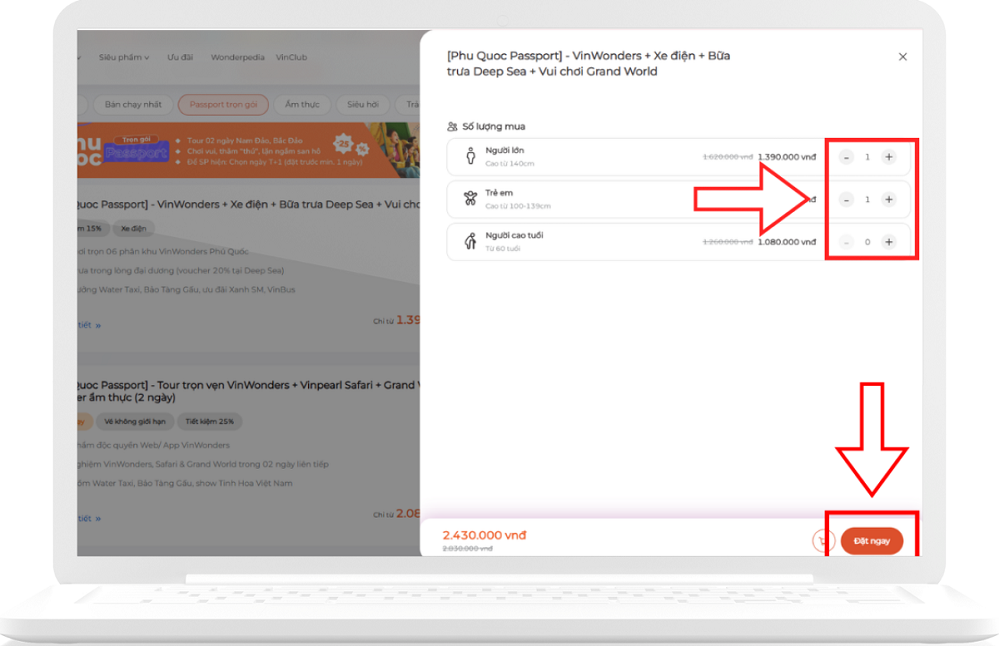Click the Đặt ngay button
Image resolution: width=999 pixels, height=646 pixels.
pyautogui.click(x=871, y=541)
